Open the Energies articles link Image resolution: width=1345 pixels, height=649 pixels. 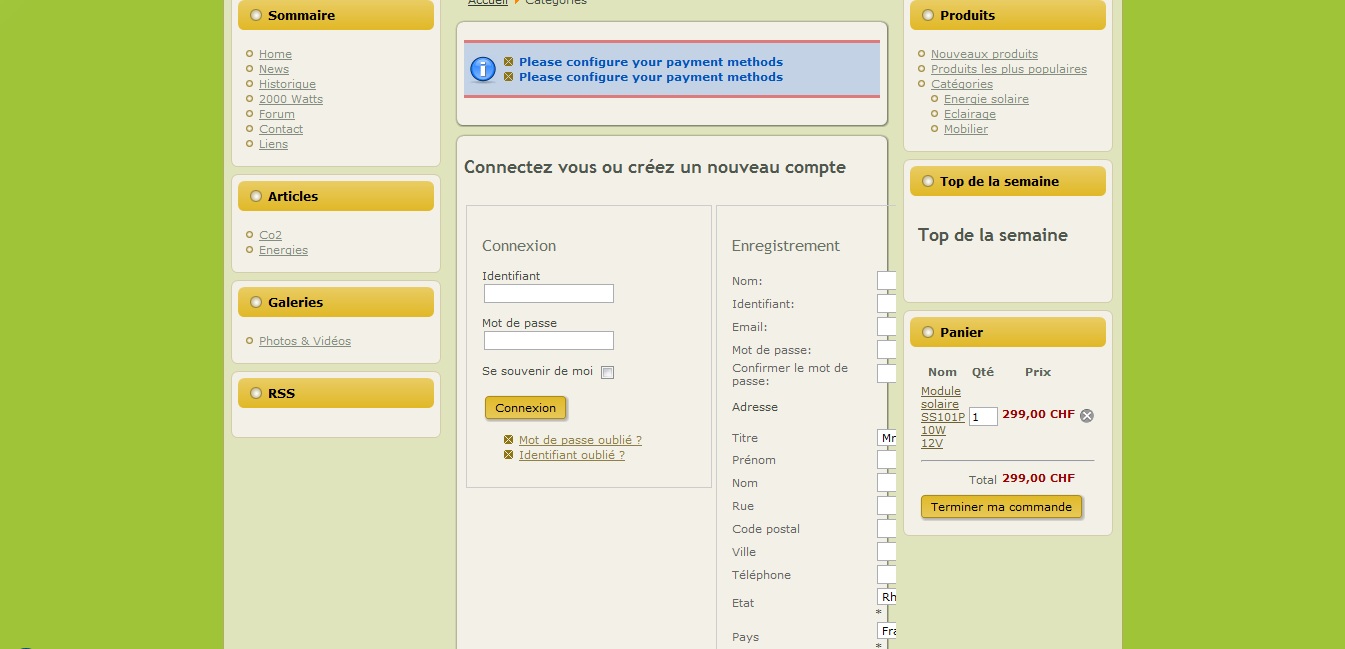pos(283,250)
